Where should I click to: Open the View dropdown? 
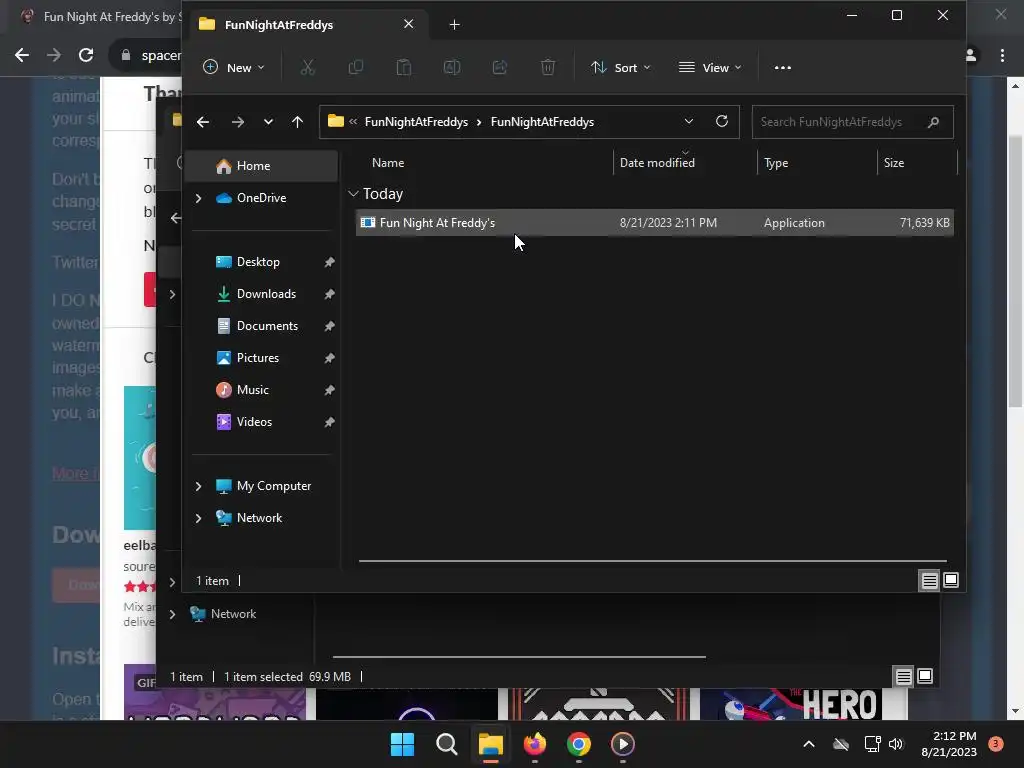[710, 67]
